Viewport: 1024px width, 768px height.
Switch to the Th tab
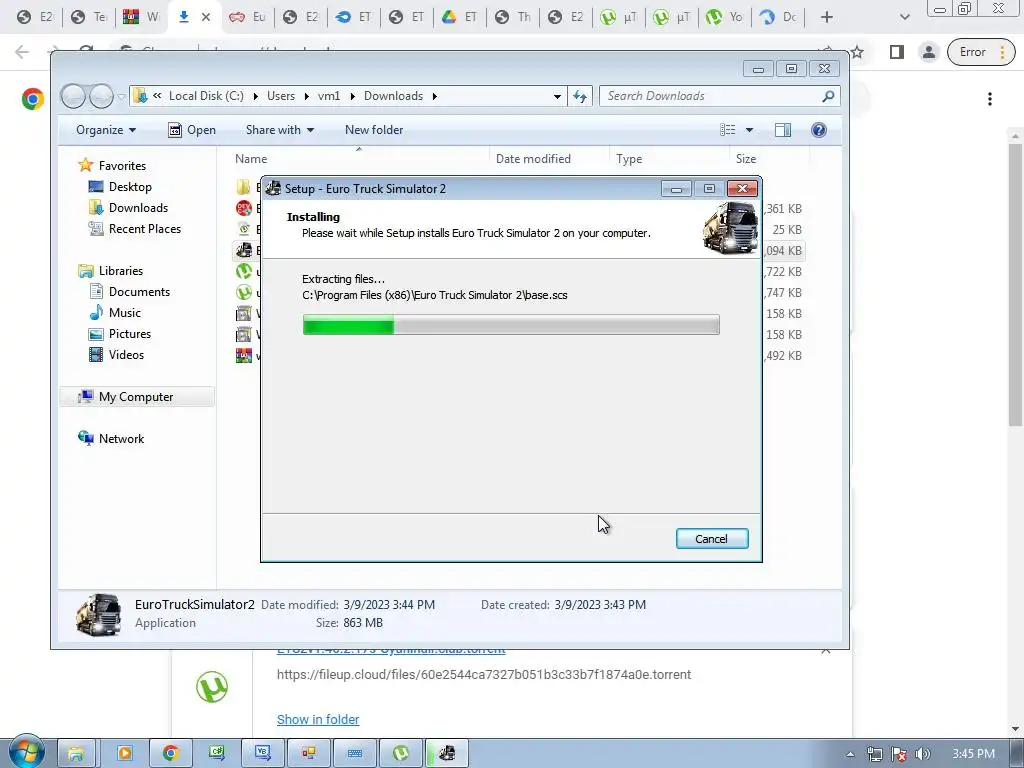coord(513,17)
